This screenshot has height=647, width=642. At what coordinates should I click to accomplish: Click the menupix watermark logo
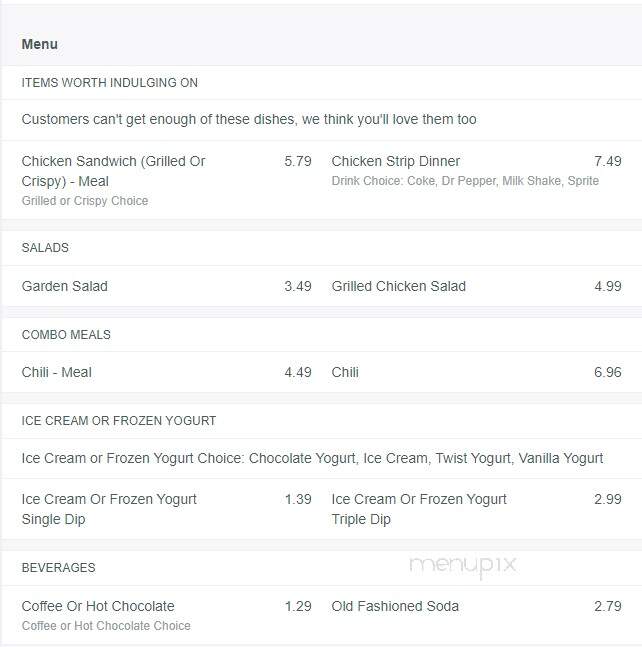point(463,565)
